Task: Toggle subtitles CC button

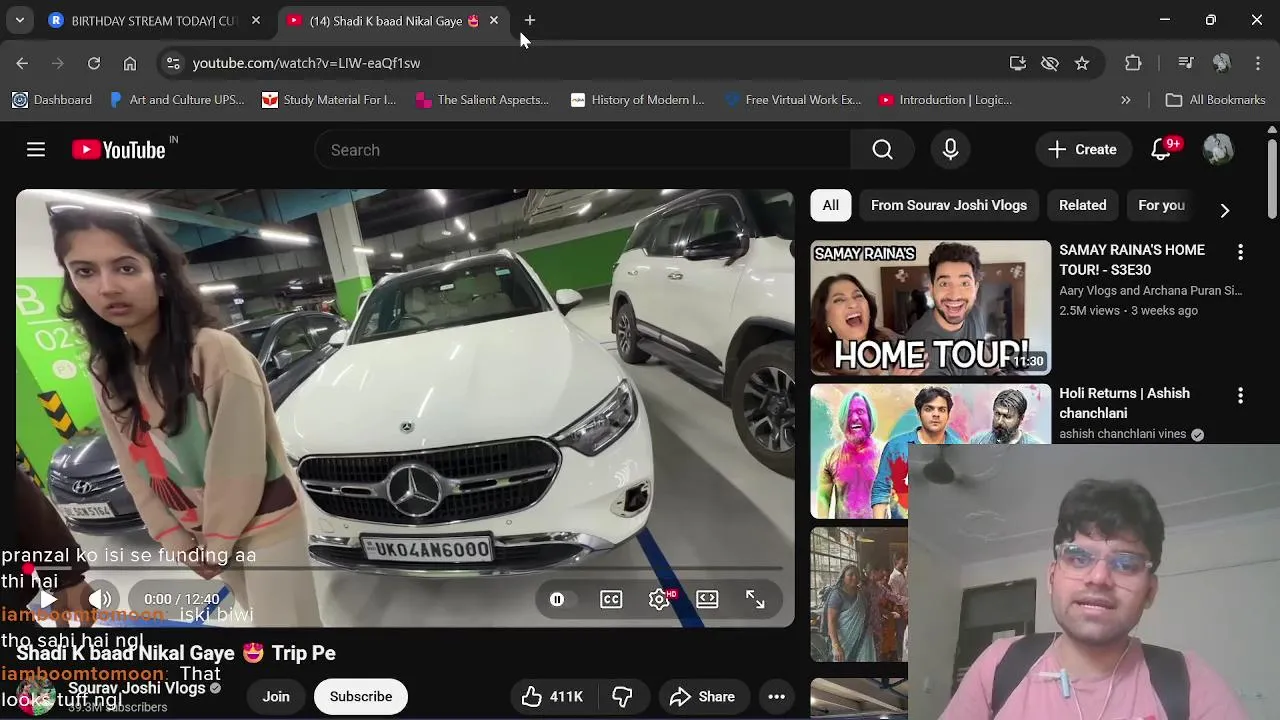Action: tap(611, 600)
